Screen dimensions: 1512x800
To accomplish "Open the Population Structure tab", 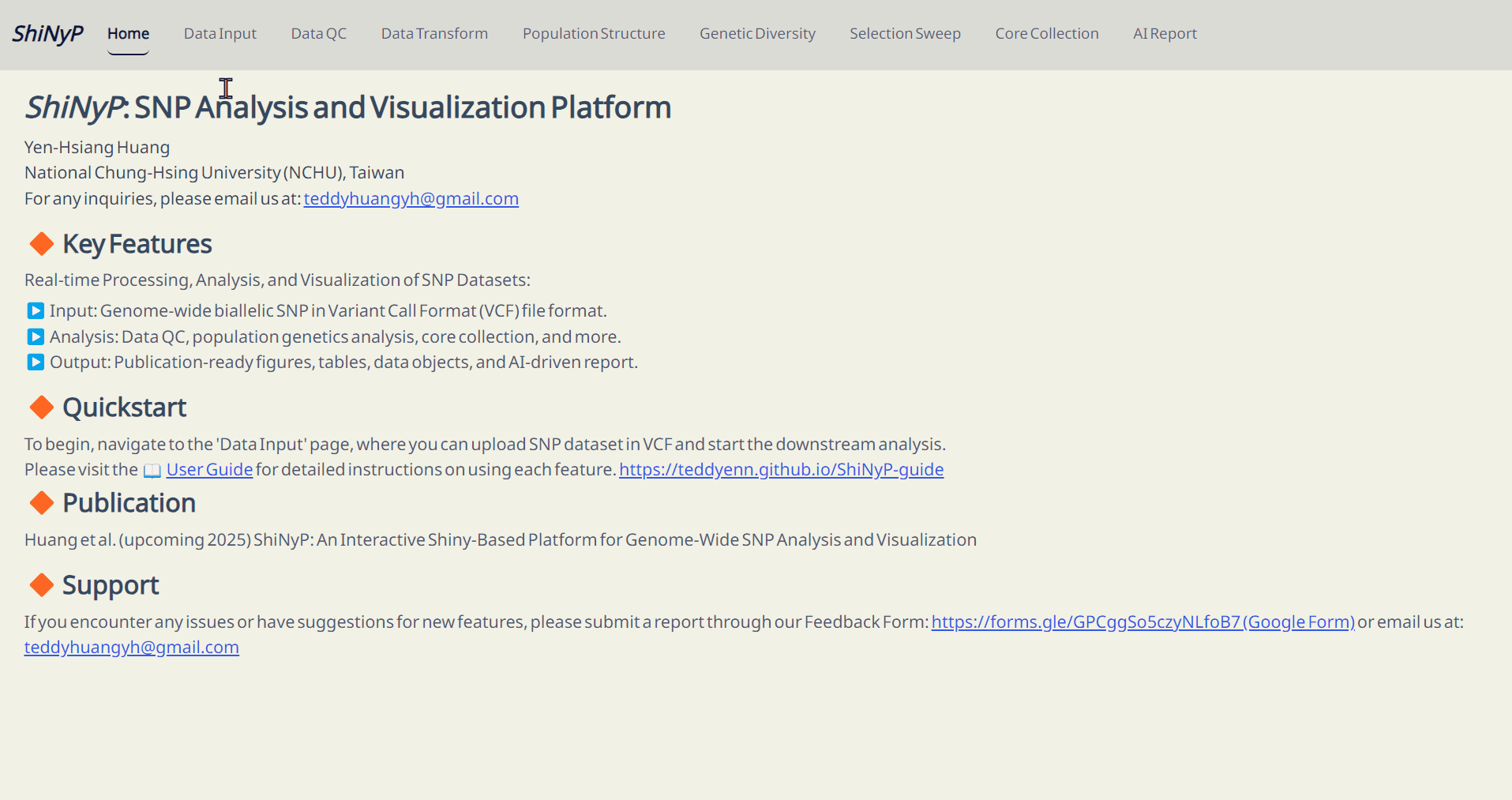I will [594, 33].
